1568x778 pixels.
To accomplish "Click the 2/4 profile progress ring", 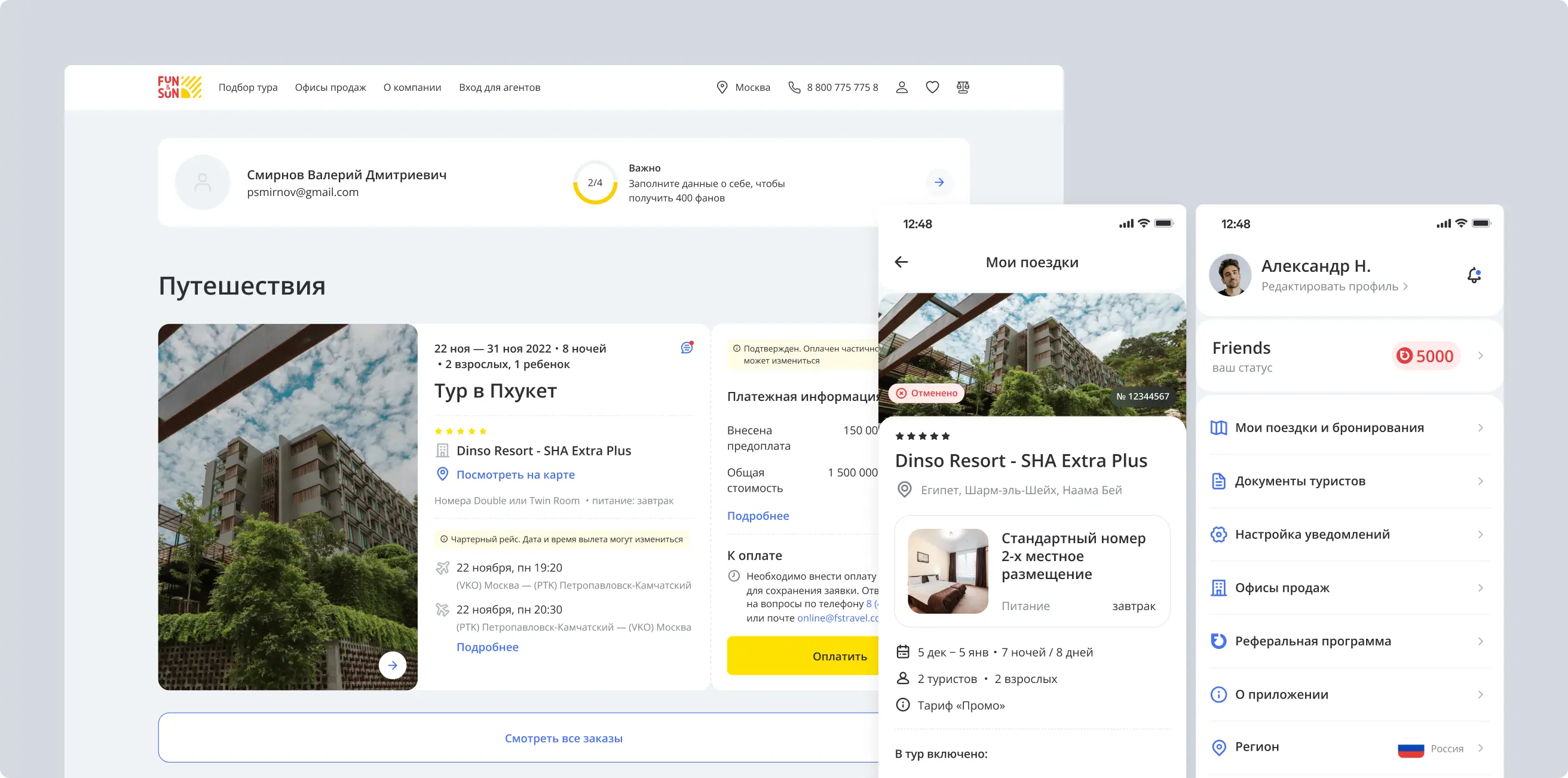I will tap(595, 183).
